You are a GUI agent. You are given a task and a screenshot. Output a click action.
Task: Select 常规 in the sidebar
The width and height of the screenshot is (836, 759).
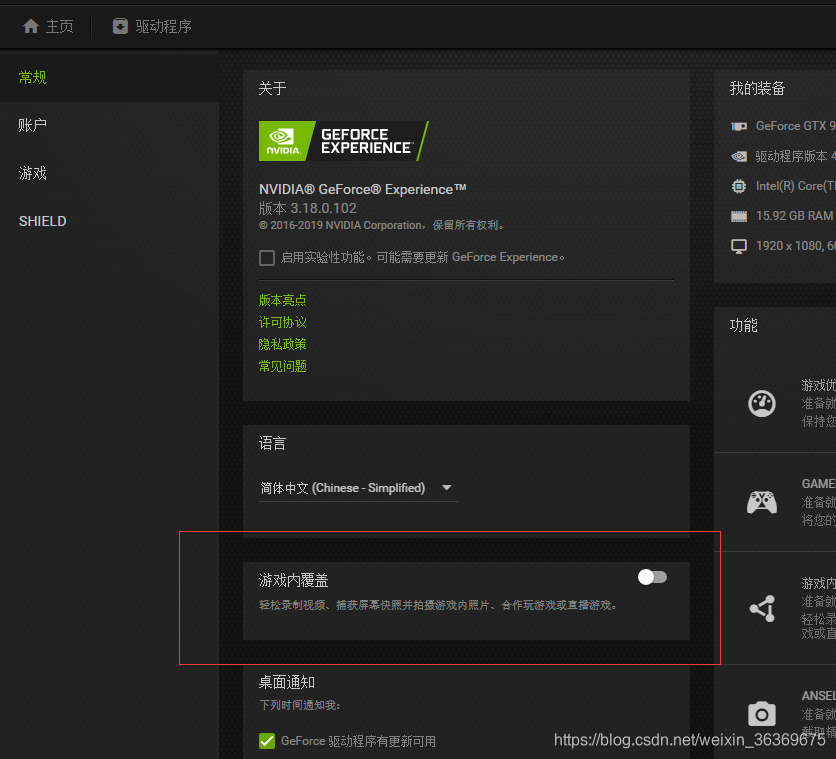(109, 78)
